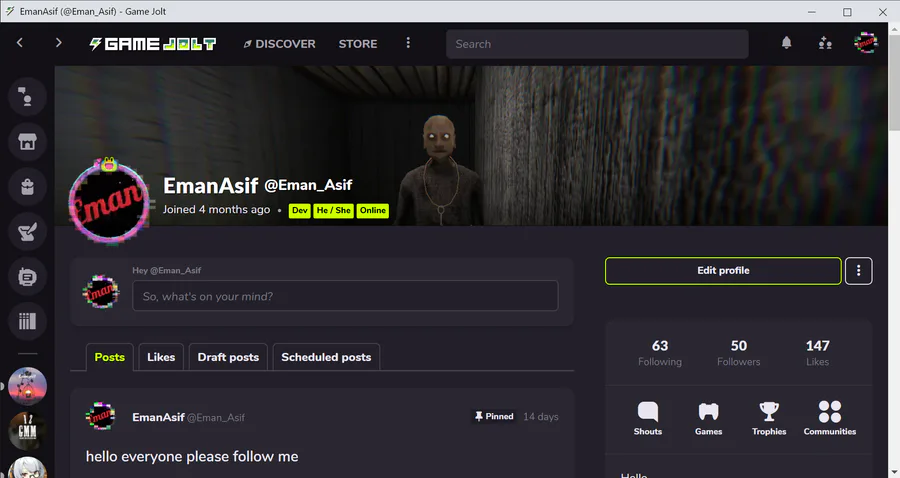The image size is (900, 478).
Task: Click the Edit profile button
Action: click(723, 271)
